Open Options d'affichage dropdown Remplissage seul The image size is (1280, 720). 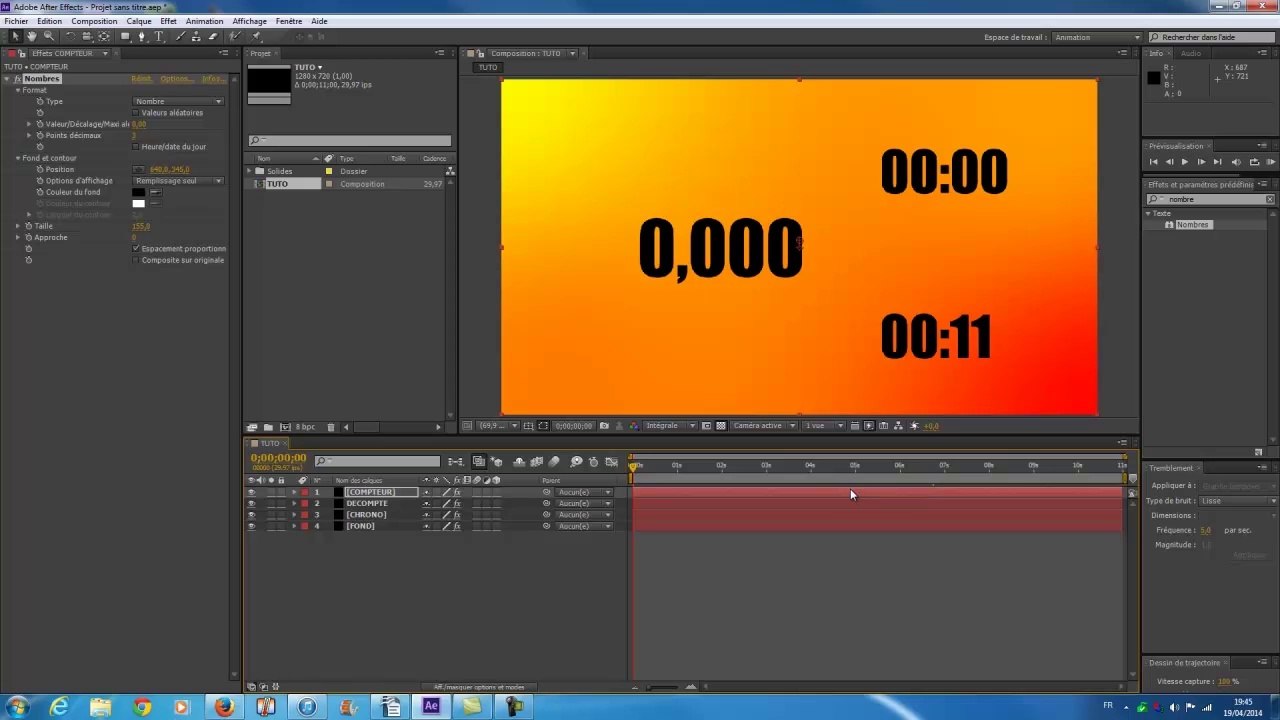pyautogui.click(x=178, y=181)
